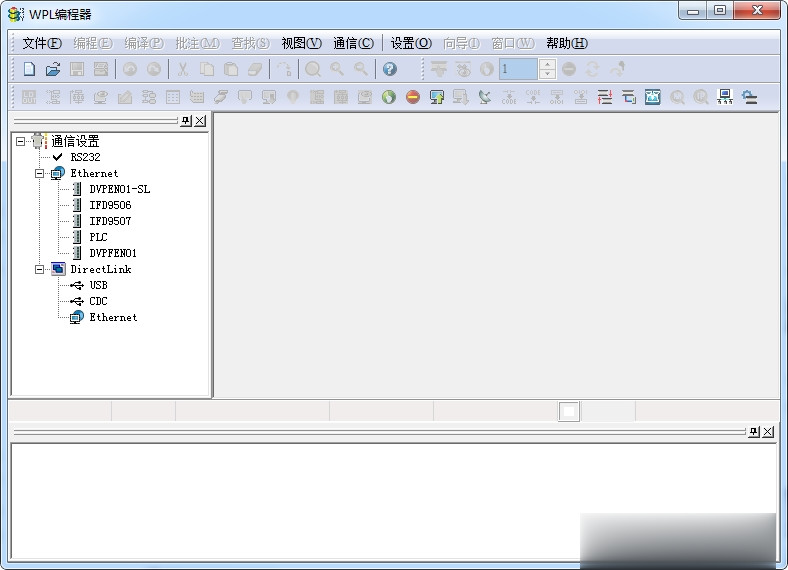Click the grayed-out circular refresh arrows icon
Image resolution: width=788 pixels, height=570 pixels.
tap(593, 69)
